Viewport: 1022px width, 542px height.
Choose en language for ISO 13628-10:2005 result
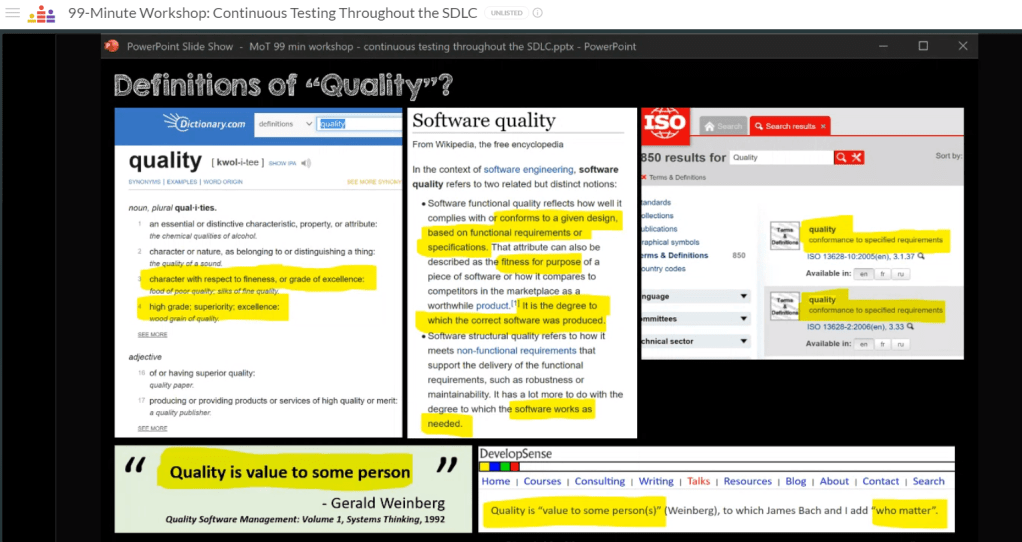[864, 274]
